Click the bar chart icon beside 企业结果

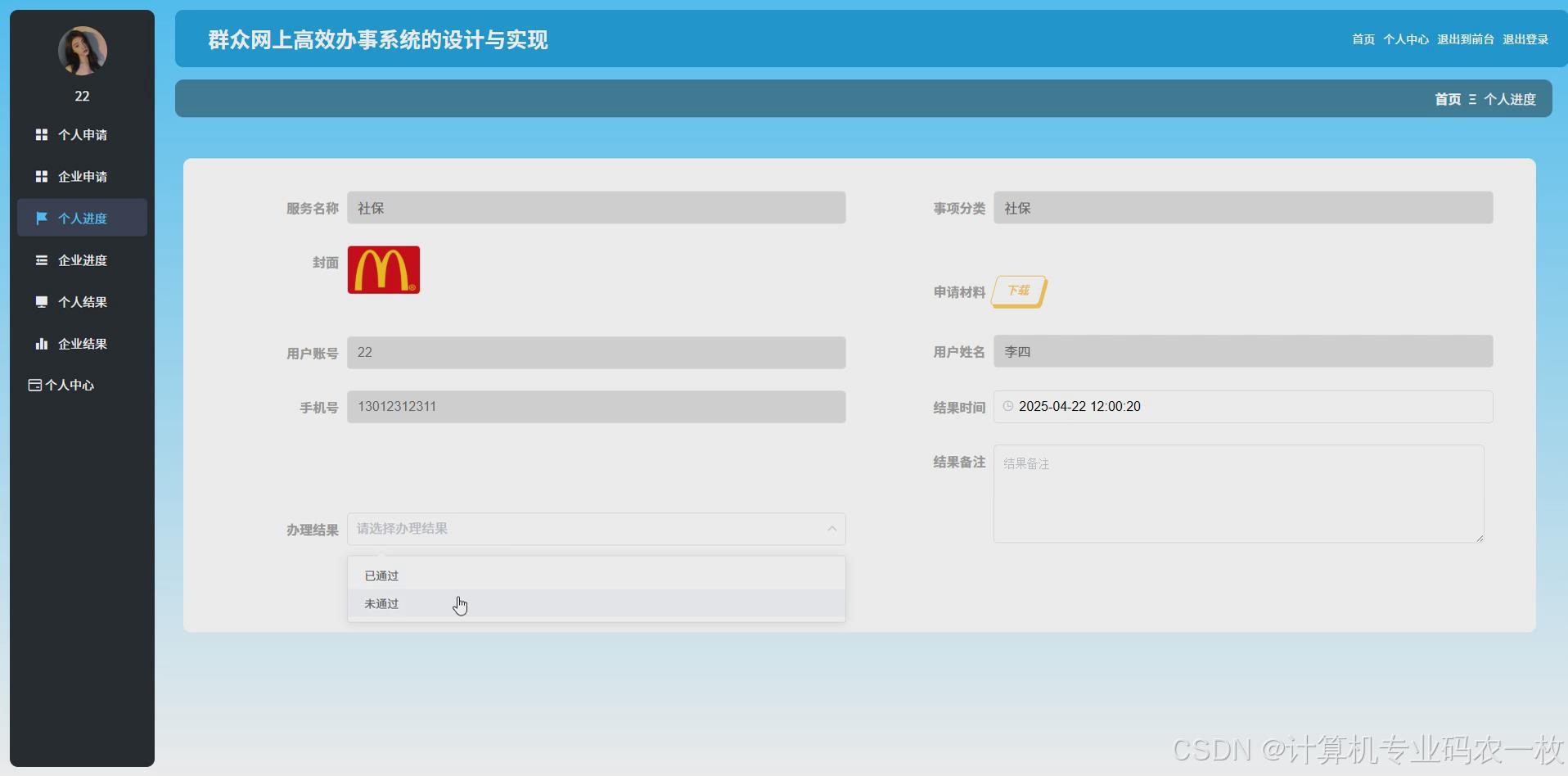pos(42,343)
